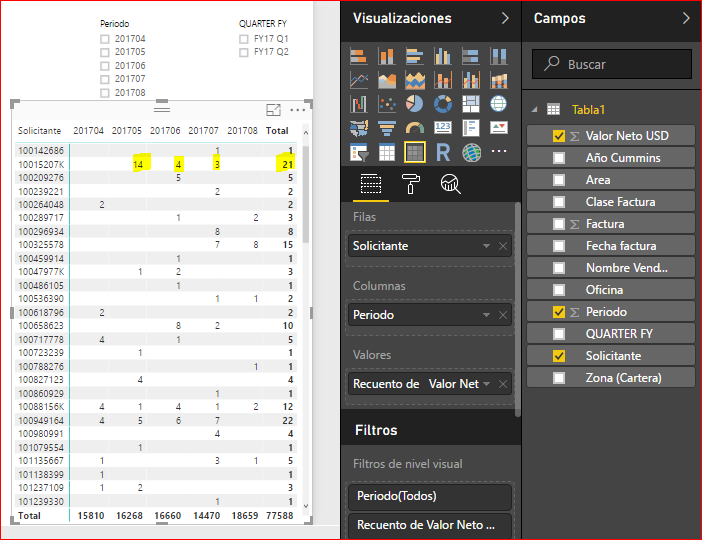Open the Periodo column field dropdown
The height and width of the screenshot is (540, 702).
point(486,315)
